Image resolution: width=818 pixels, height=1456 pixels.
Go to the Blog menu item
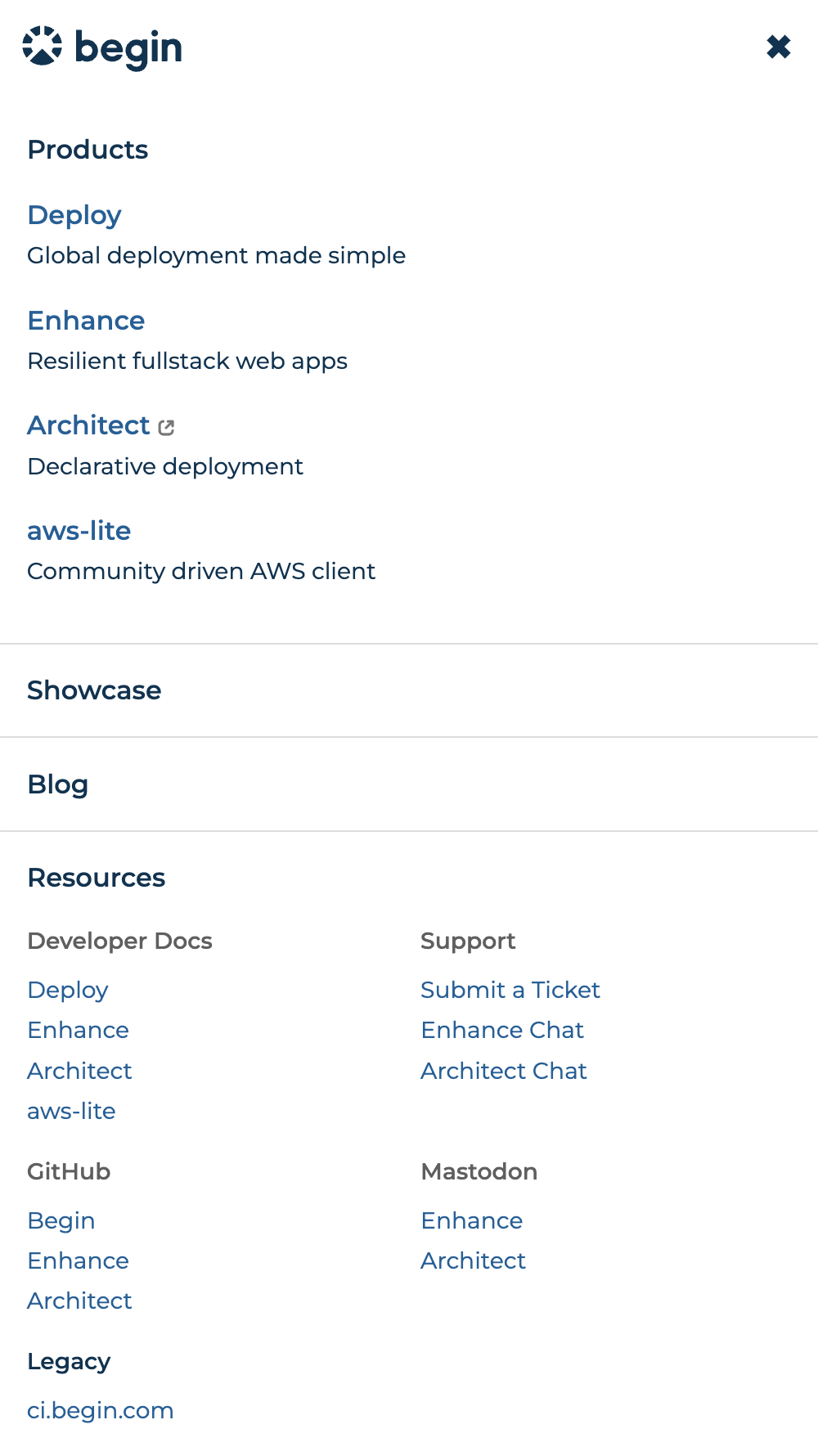[58, 784]
